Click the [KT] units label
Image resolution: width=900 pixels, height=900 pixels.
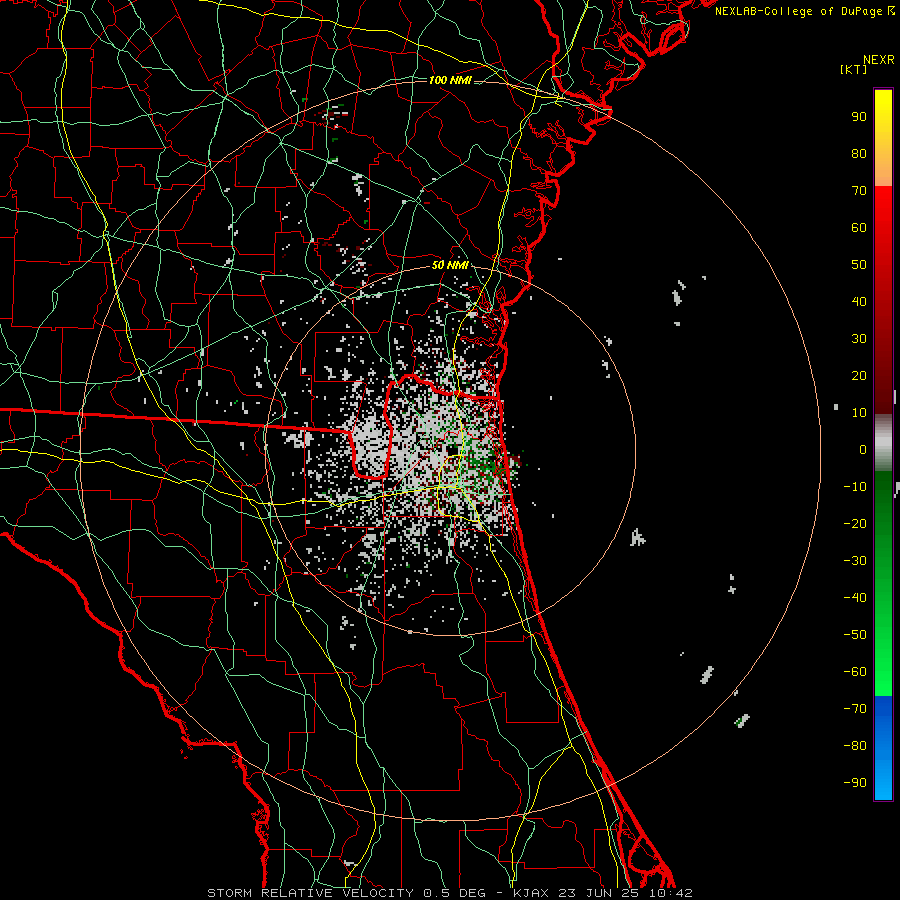click(853, 69)
